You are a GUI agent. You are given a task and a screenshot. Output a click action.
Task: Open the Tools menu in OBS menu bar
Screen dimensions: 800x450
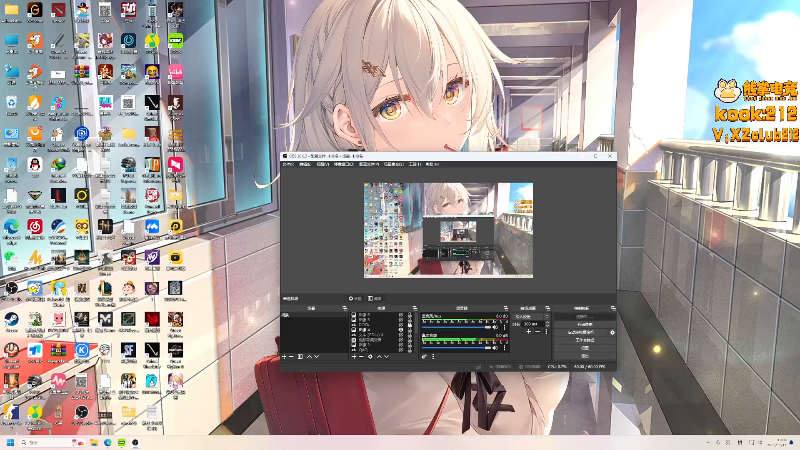pos(415,164)
